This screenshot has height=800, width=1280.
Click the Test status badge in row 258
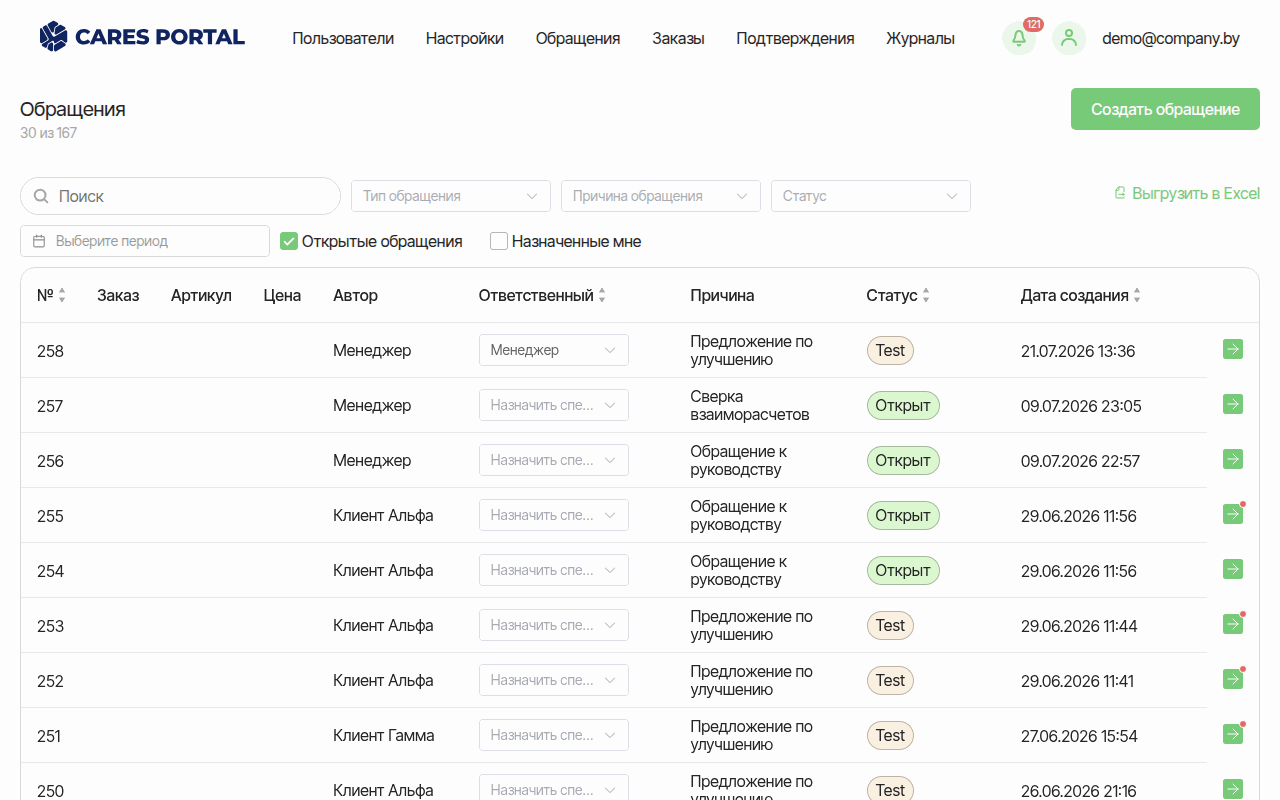[890, 350]
